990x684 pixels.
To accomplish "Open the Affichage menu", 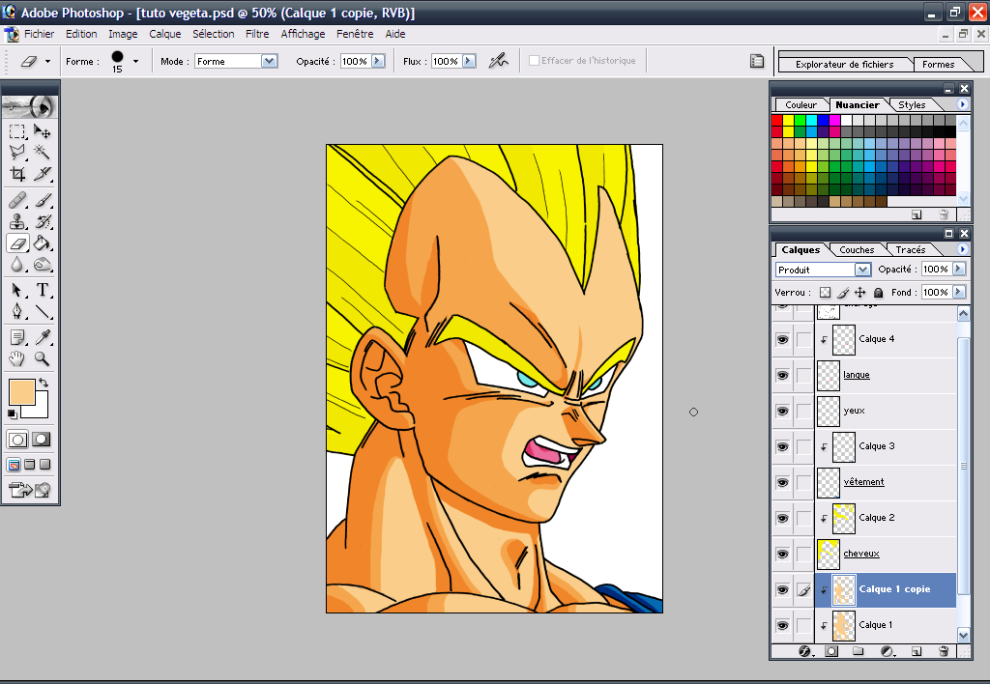I will click(303, 34).
